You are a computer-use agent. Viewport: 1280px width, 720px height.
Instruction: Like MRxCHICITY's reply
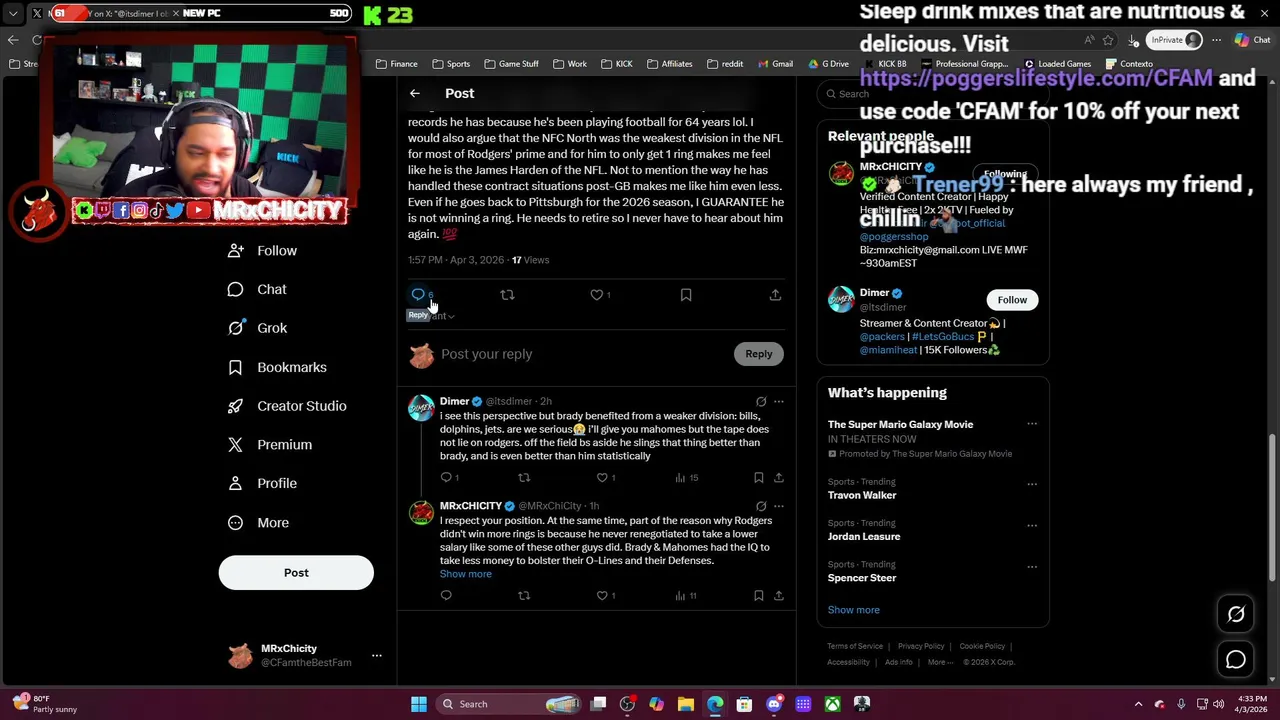click(x=602, y=596)
